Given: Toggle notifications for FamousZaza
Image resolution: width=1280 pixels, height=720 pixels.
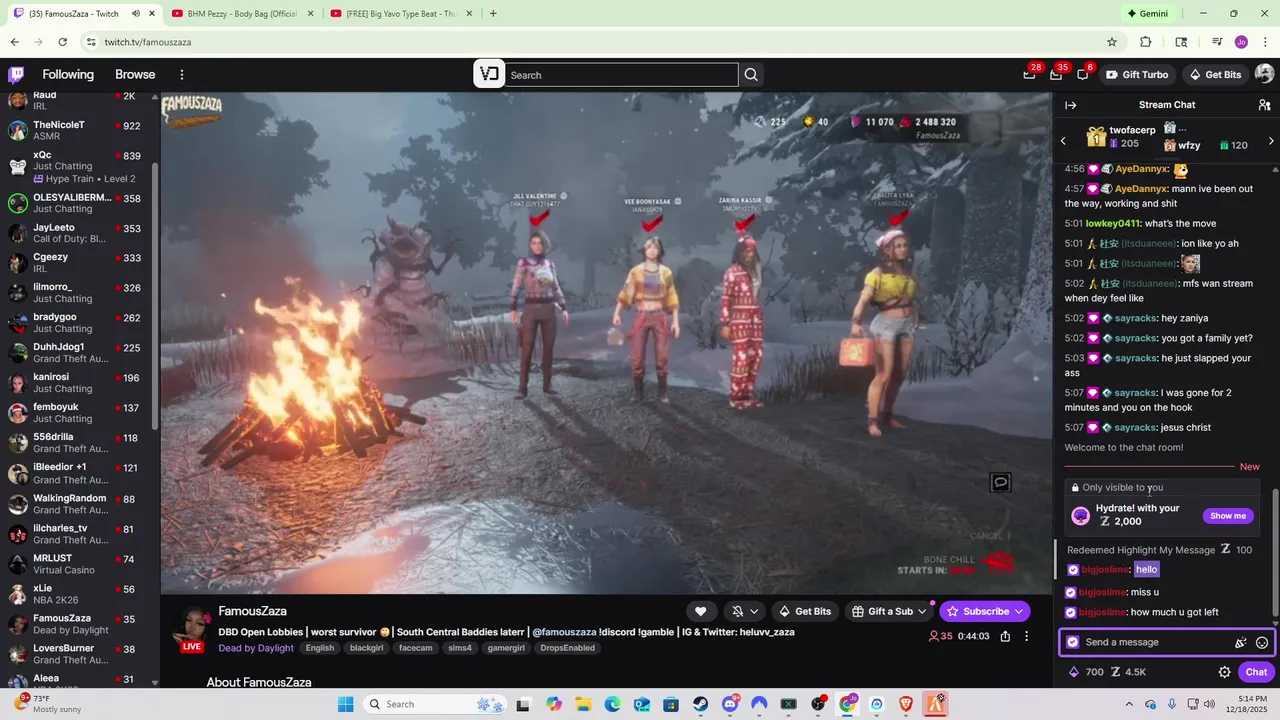Looking at the screenshot, I should (738, 611).
